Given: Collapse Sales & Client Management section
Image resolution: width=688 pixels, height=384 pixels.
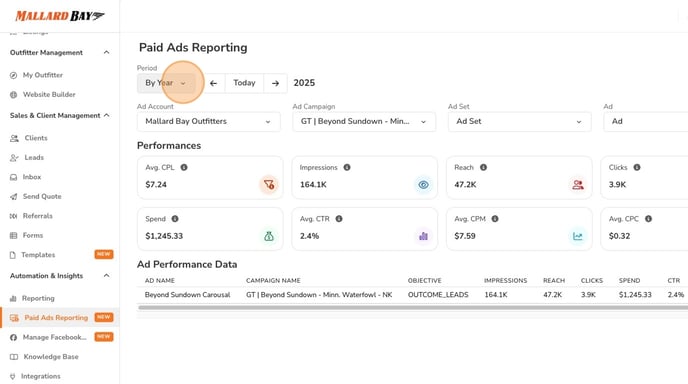Looking at the screenshot, I should (x=106, y=115).
